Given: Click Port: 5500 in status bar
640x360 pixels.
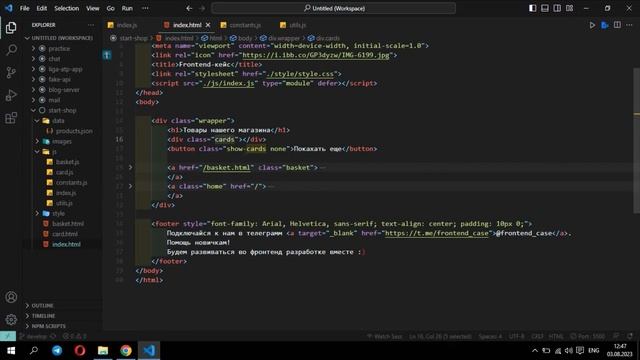Looking at the screenshot, I should tap(588, 336).
